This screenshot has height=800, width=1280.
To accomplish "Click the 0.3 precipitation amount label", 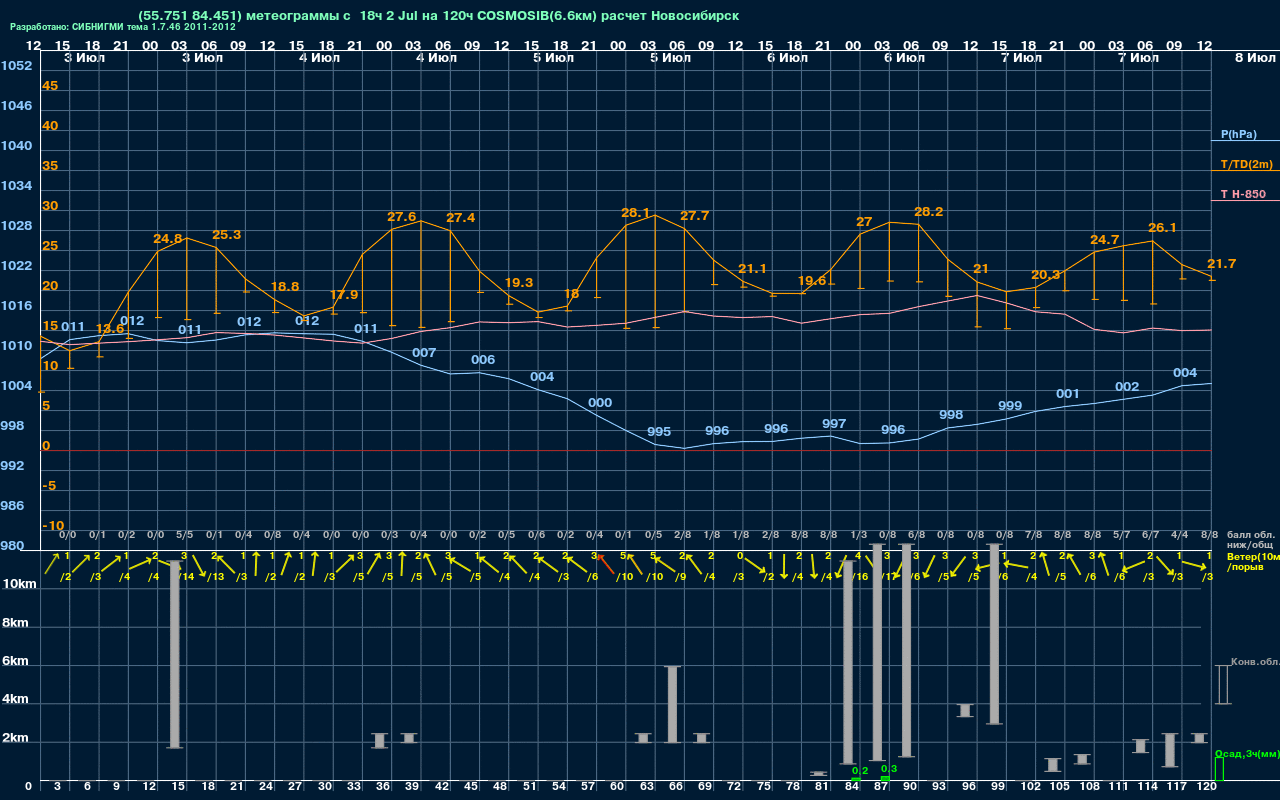I will (x=889, y=768).
